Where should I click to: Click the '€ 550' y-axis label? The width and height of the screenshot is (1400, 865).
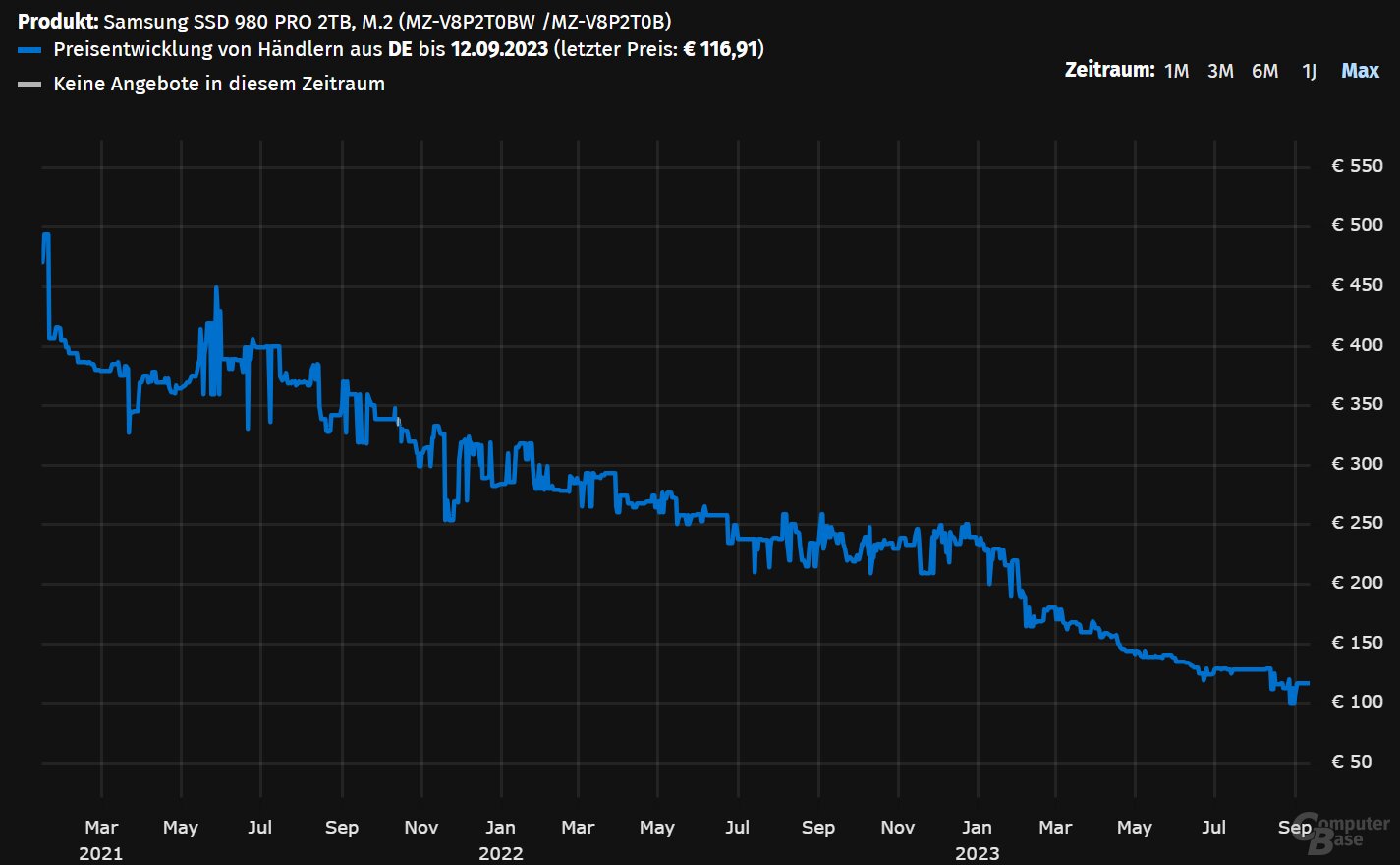tap(1357, 166)
